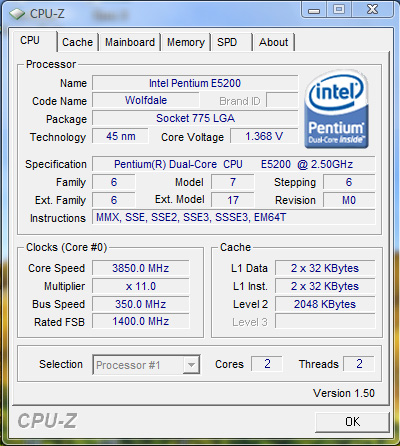
Task: Click the L1 Inst. cache value field
Action: (325, 286)
